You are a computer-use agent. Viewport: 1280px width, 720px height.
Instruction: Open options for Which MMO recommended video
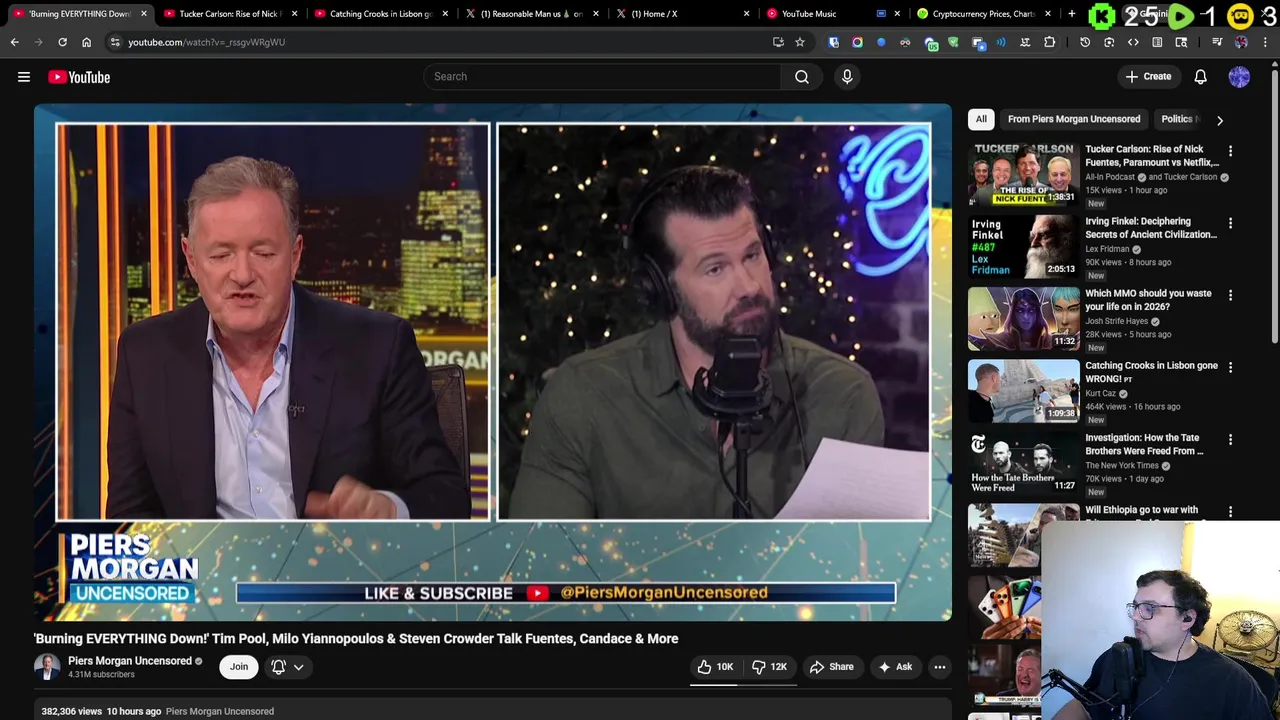(1231, 295)
